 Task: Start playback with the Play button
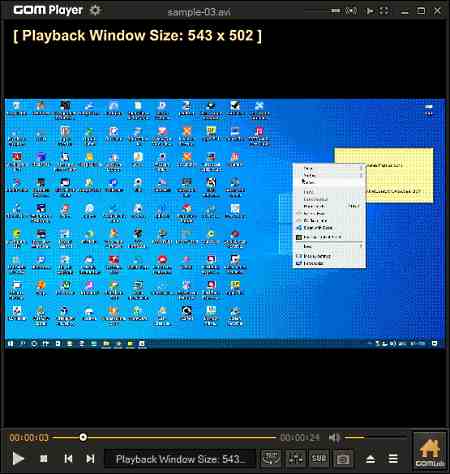(18, 459)
